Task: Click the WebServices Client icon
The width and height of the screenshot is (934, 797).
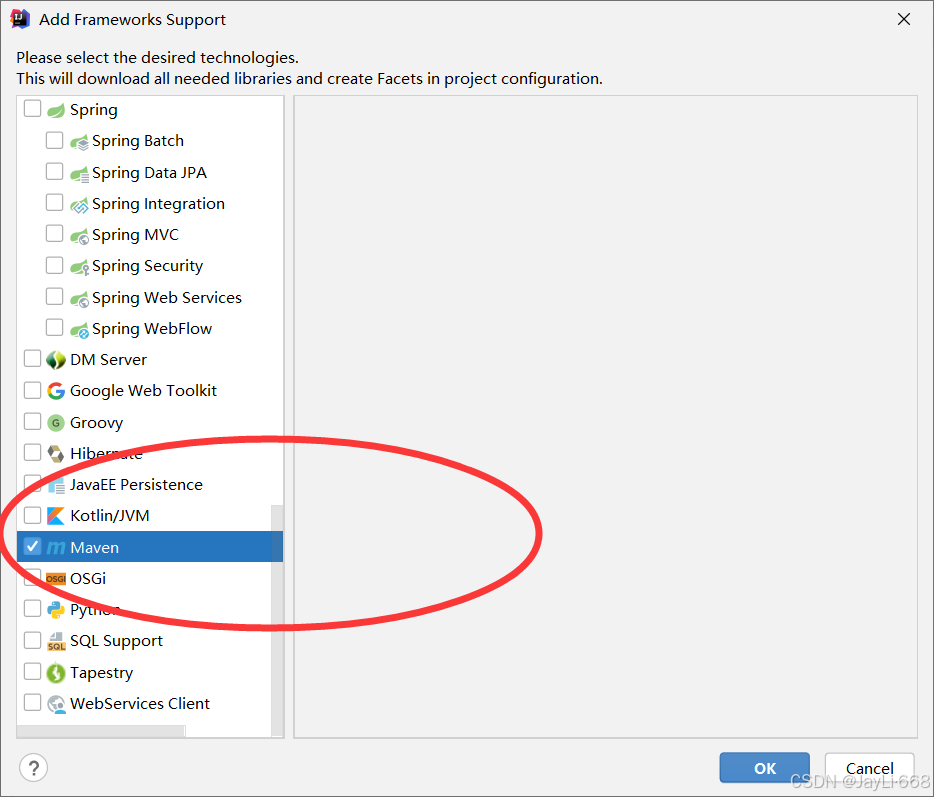Action: point(56,704)
